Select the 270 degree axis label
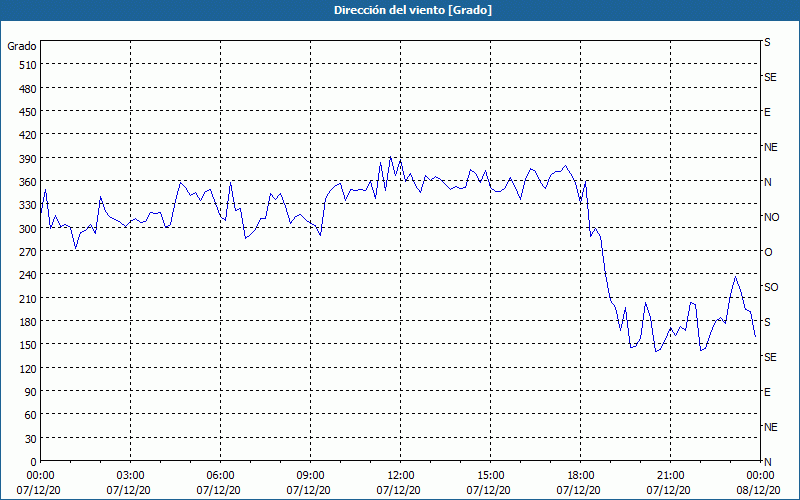Viewport: 800px width, 500px height. point(29,252)
